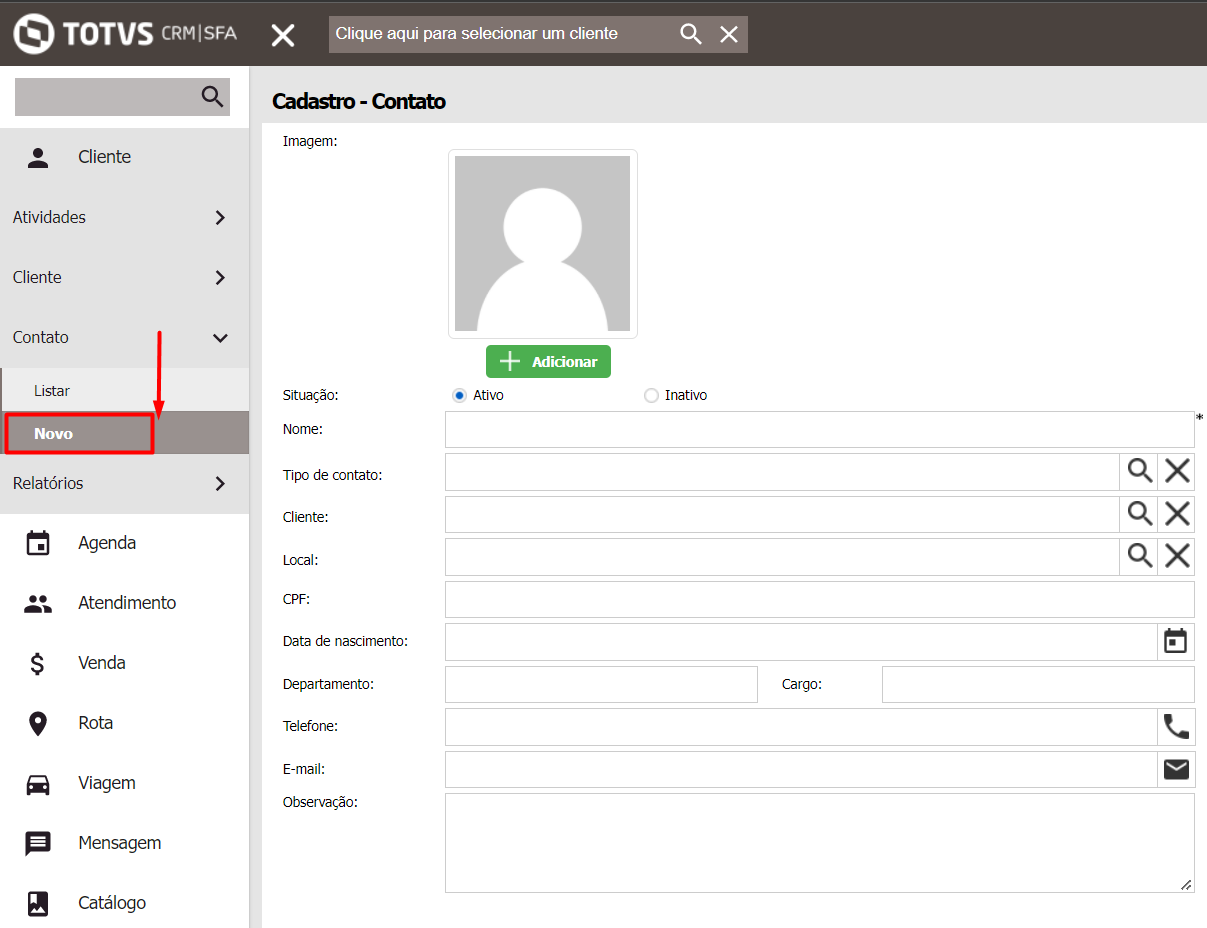
Task: Click the contact avatar placeholder image
Action: coord(542,243)
